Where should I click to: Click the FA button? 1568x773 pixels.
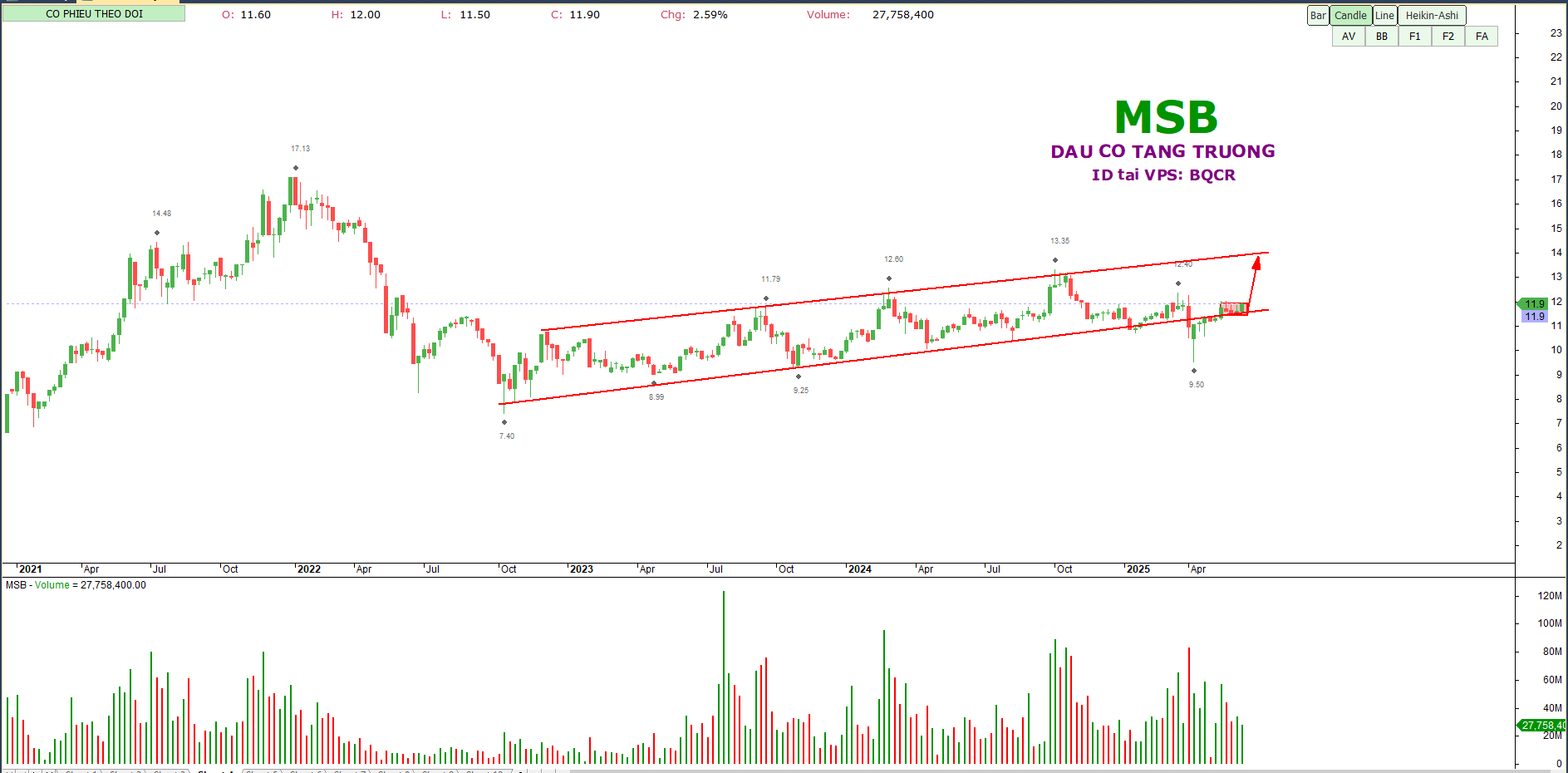[1482, 37]
